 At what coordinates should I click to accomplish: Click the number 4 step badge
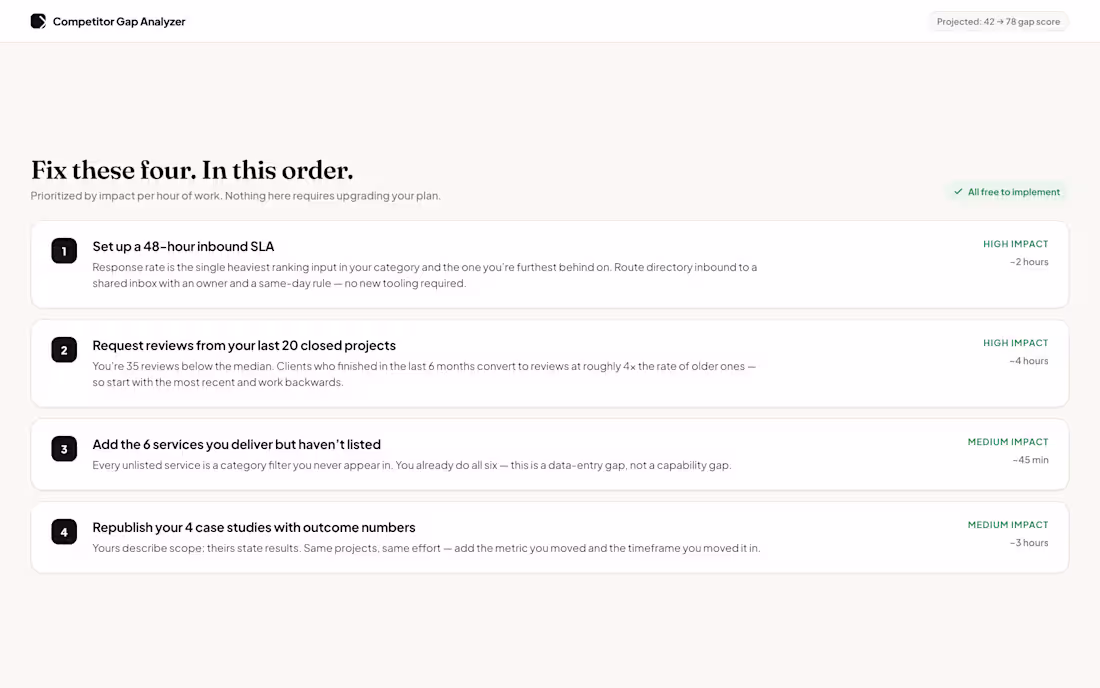coord(64,532)
